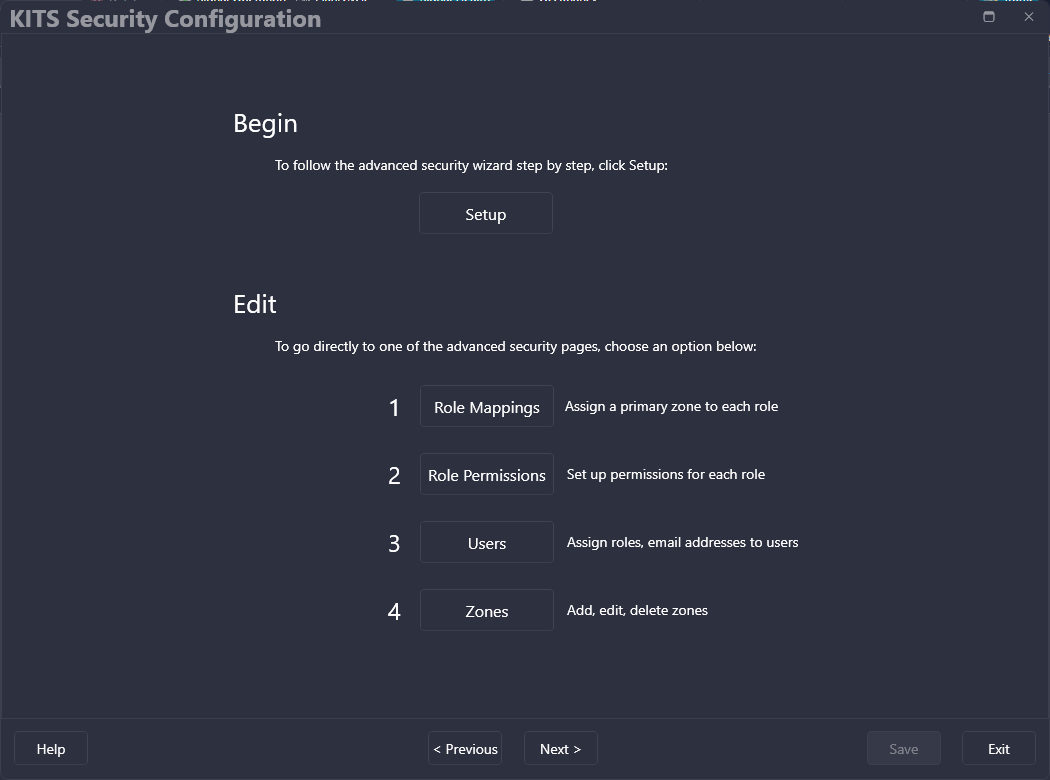Click the Setup wizard button
The width and height of the screenshot is (1050, 780).
[x=486, y=214]
